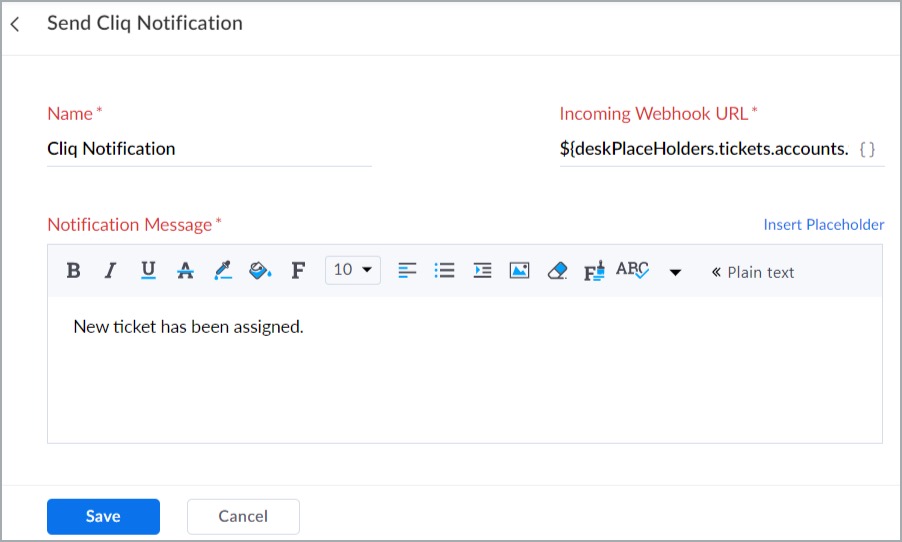Open the background fill color bucket
902x542 pixels.
(260, 270)
